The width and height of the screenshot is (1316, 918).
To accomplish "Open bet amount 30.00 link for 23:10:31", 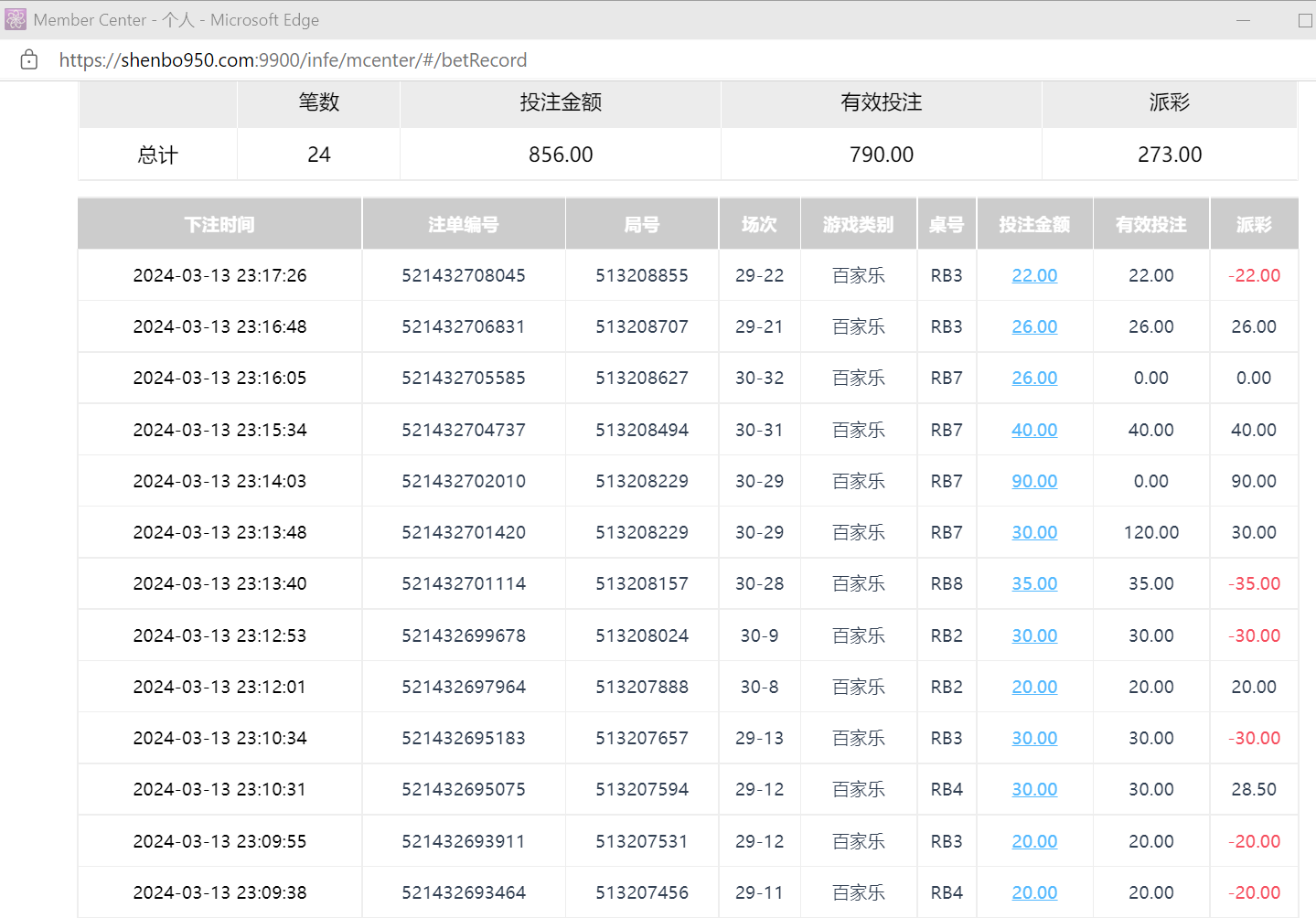I will coord(1034,789).
